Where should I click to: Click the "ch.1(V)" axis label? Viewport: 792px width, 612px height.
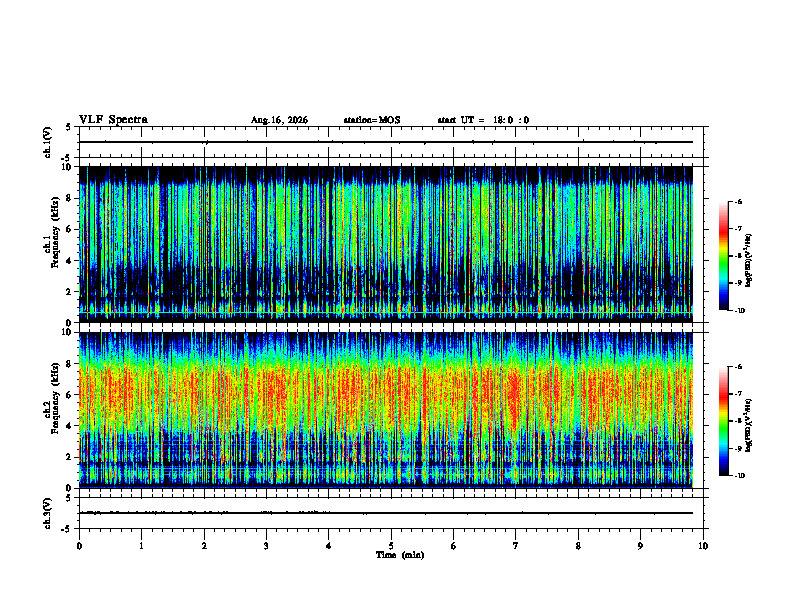pos(48,142)
